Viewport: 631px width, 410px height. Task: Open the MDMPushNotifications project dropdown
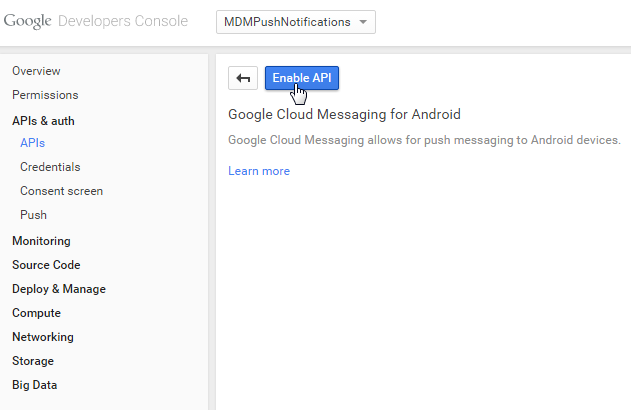(296, 22)
